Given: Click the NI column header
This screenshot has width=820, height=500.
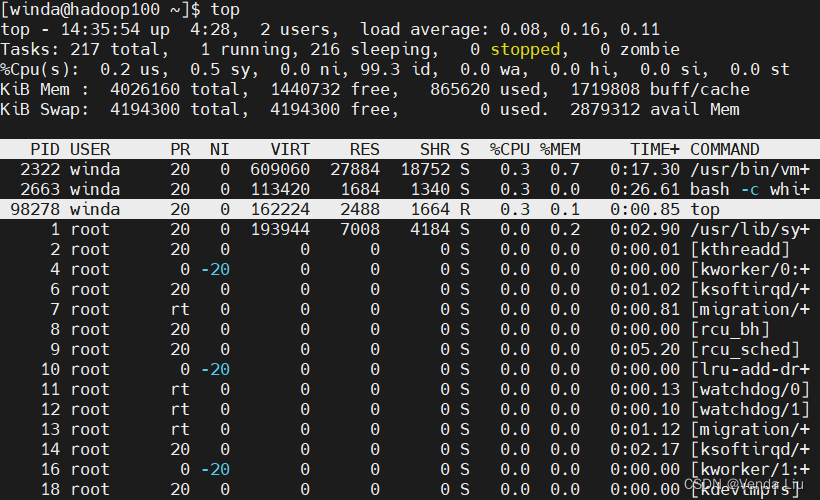Looking at the screenshot, I should (220, 150).
